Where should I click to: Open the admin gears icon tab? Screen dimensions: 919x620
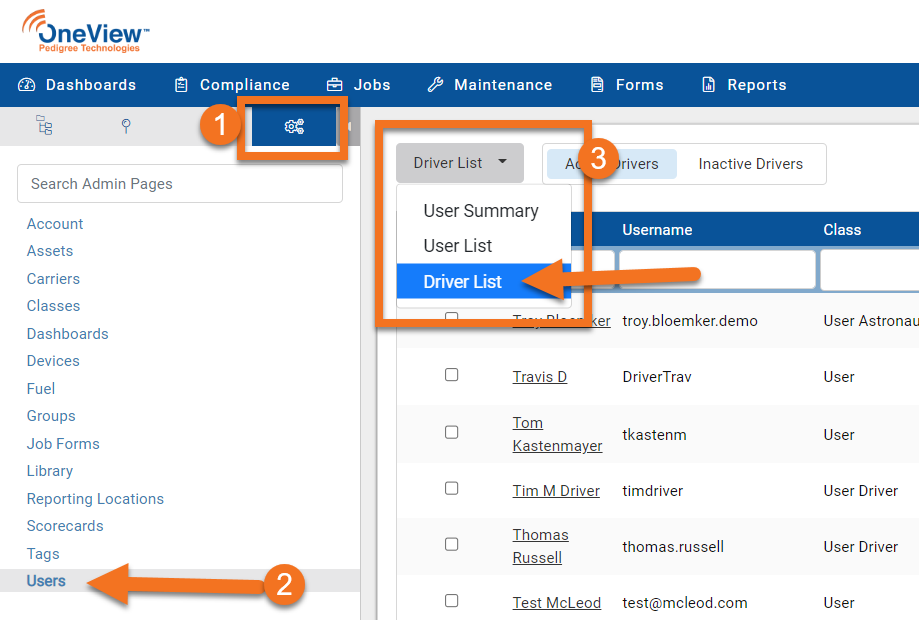click(294, 126)
